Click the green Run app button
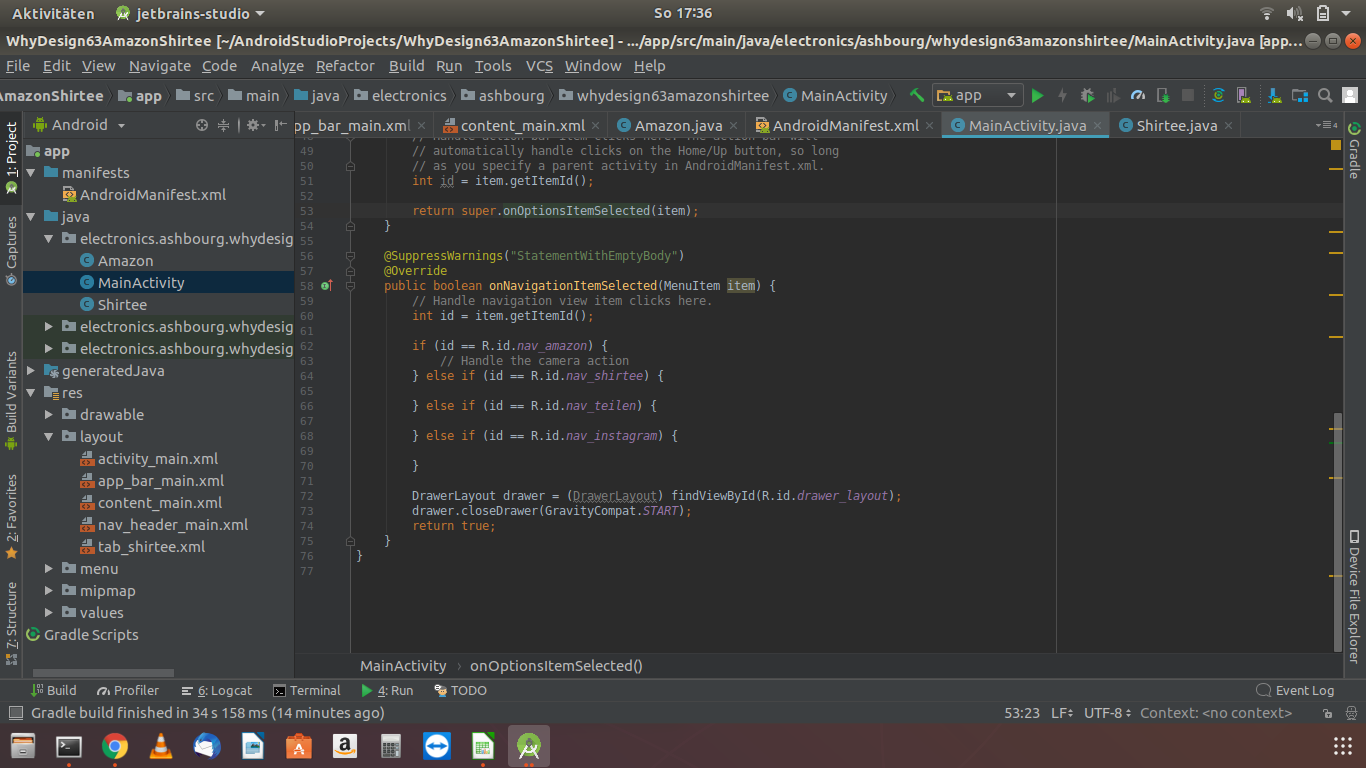Viewport: 1366px width, 768px height. (x=1037, y=96)
